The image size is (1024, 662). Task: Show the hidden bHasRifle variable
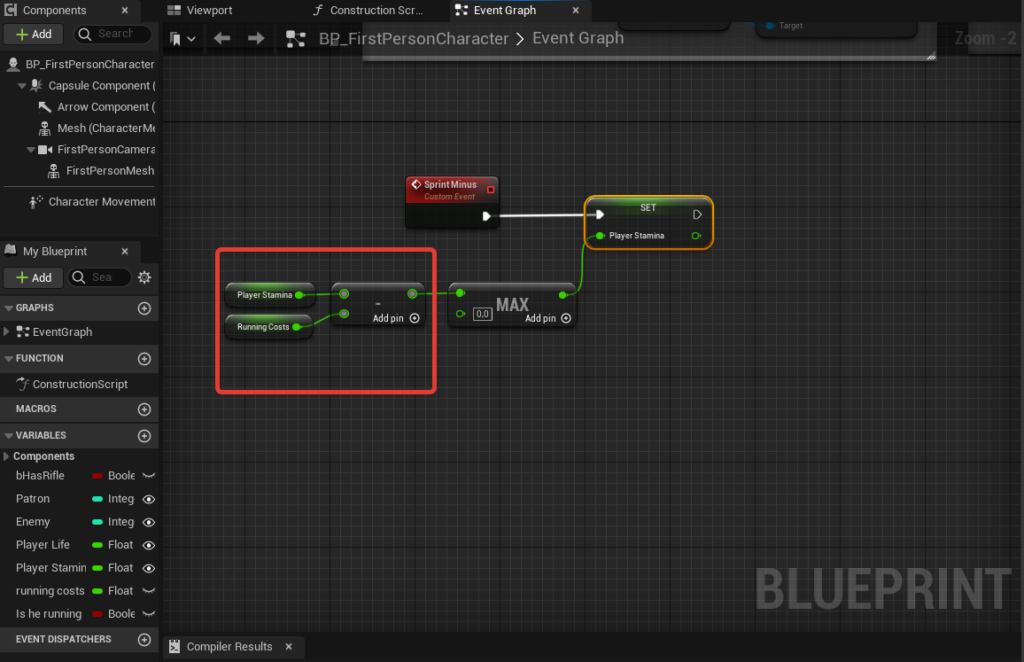149,476
